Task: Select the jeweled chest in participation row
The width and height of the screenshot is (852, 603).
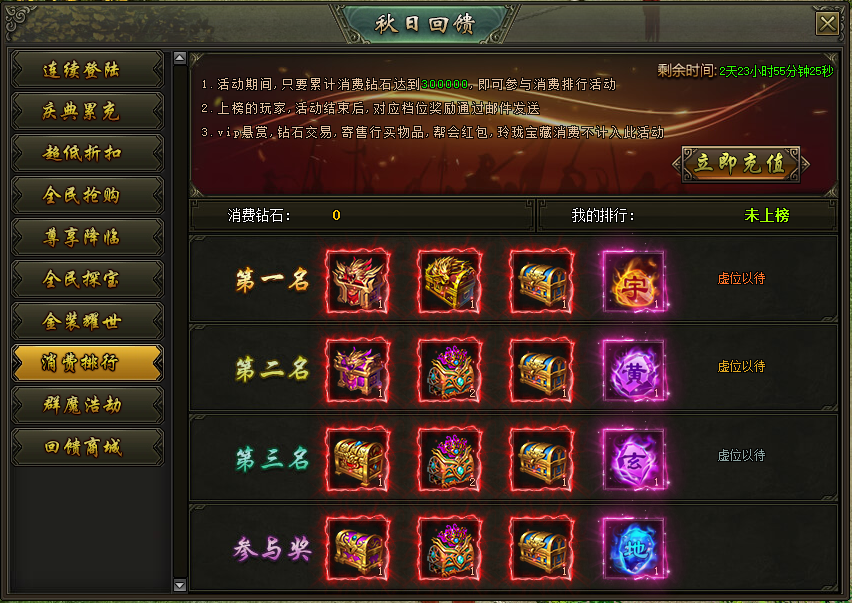Action: pyautogui.click(x=450, y=548)
